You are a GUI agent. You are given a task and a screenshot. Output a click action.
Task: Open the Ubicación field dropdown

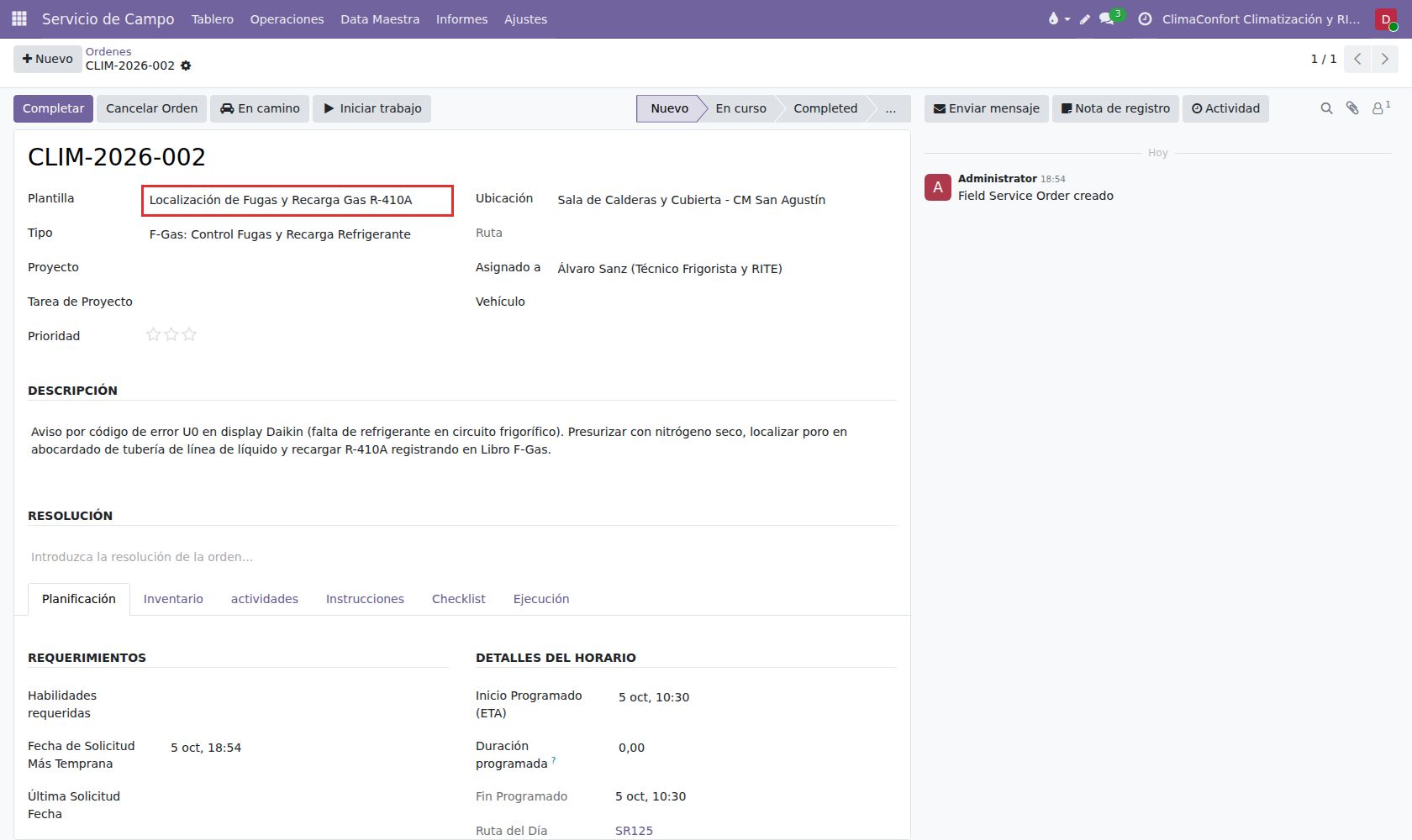pos(726,200)
